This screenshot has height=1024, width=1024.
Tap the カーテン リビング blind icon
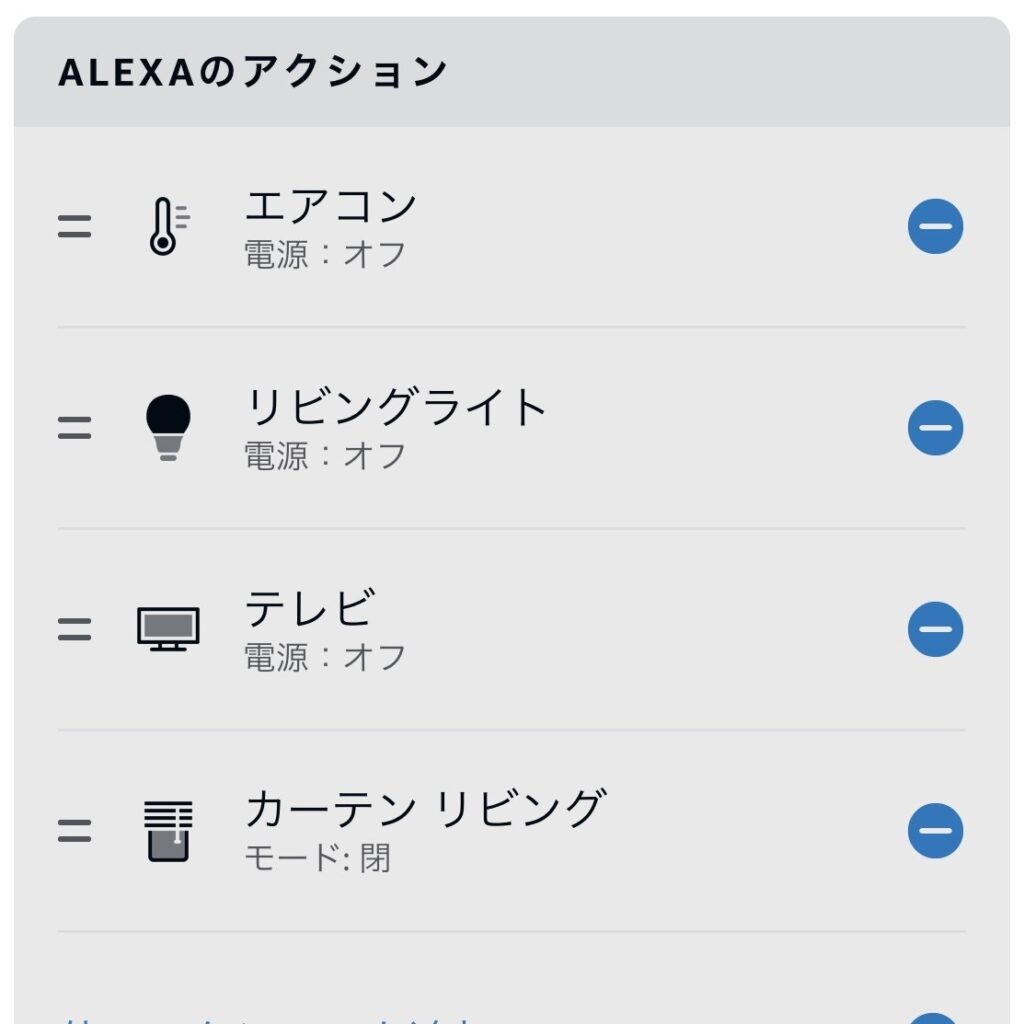(x=167, y=831)
